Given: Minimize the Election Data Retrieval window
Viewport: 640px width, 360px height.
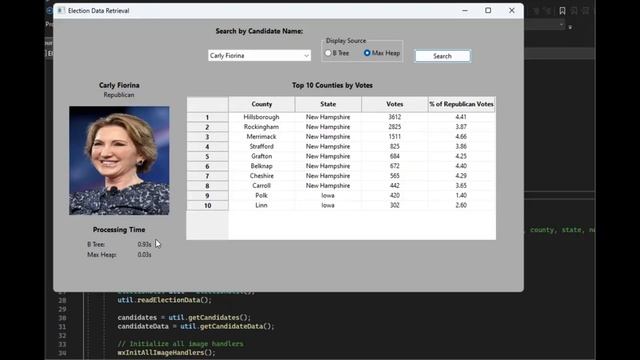Looking at the screenshot, I should (465, 11).
